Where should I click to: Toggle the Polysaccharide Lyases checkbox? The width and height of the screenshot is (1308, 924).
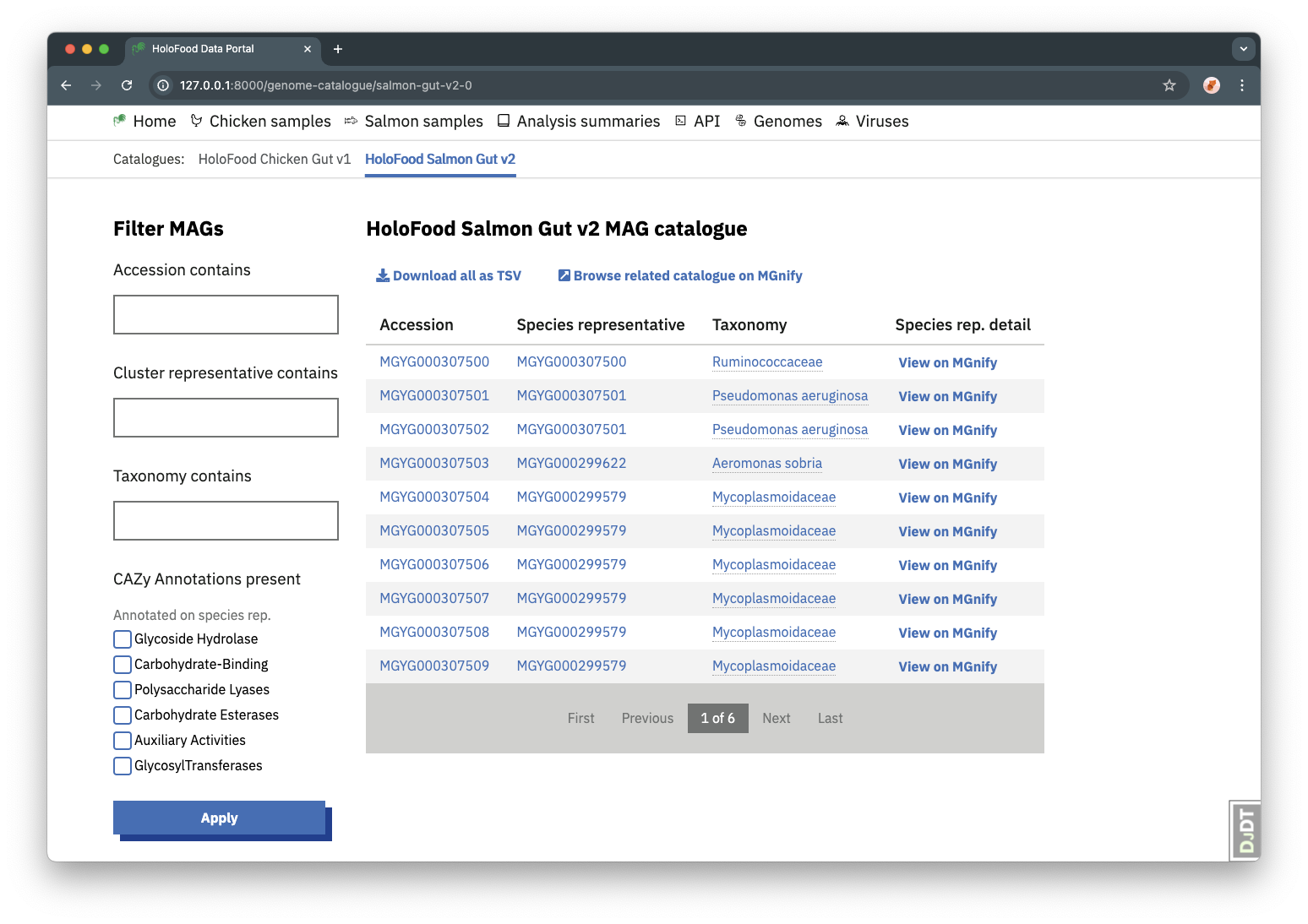123,690
